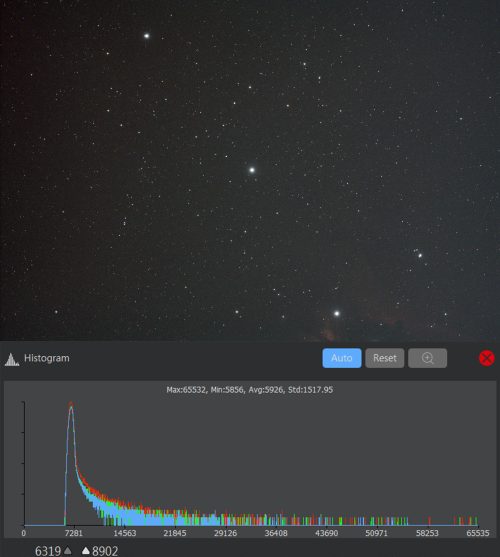Click the 50971 axis label
500x557 pixels.
376,533
